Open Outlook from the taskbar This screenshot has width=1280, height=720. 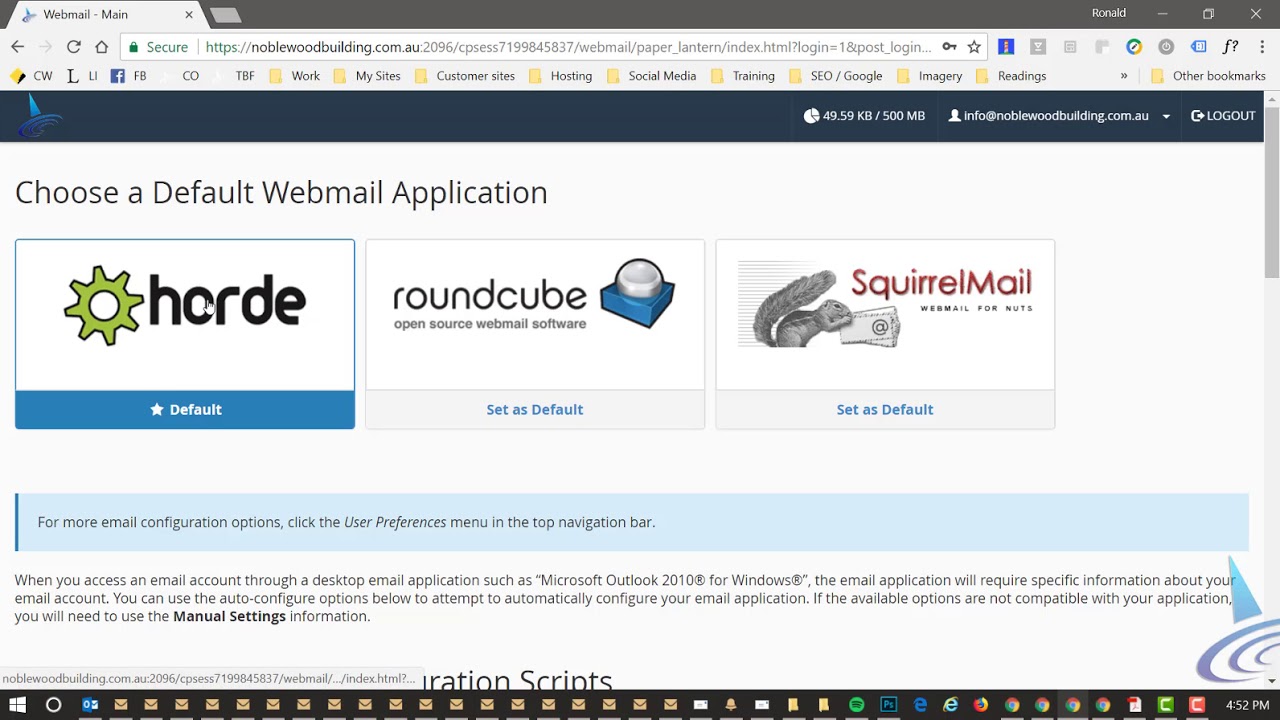point(90,705)
